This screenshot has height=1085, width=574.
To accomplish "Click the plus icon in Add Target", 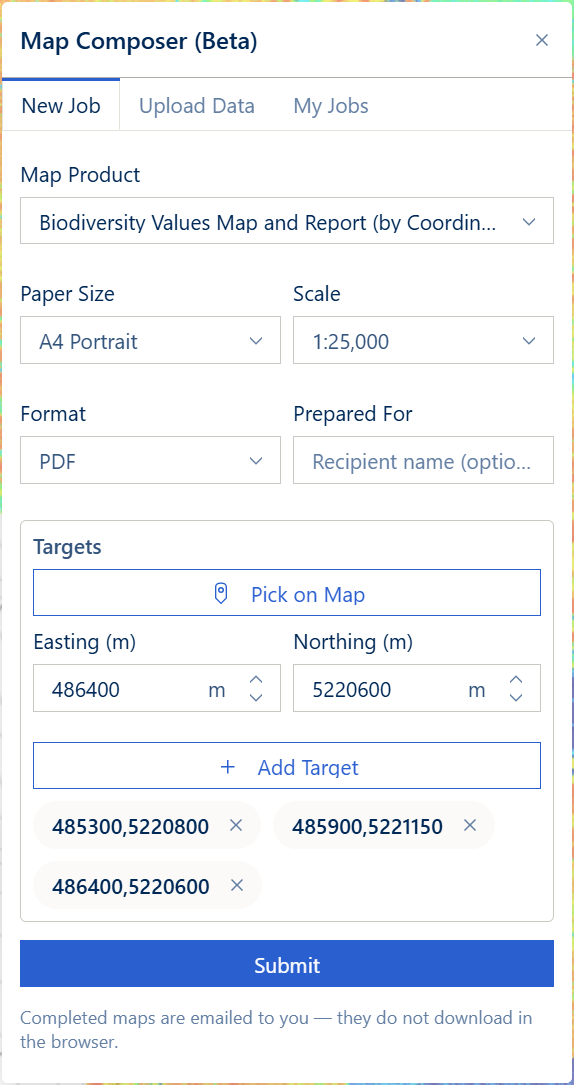I will point(228,767).
